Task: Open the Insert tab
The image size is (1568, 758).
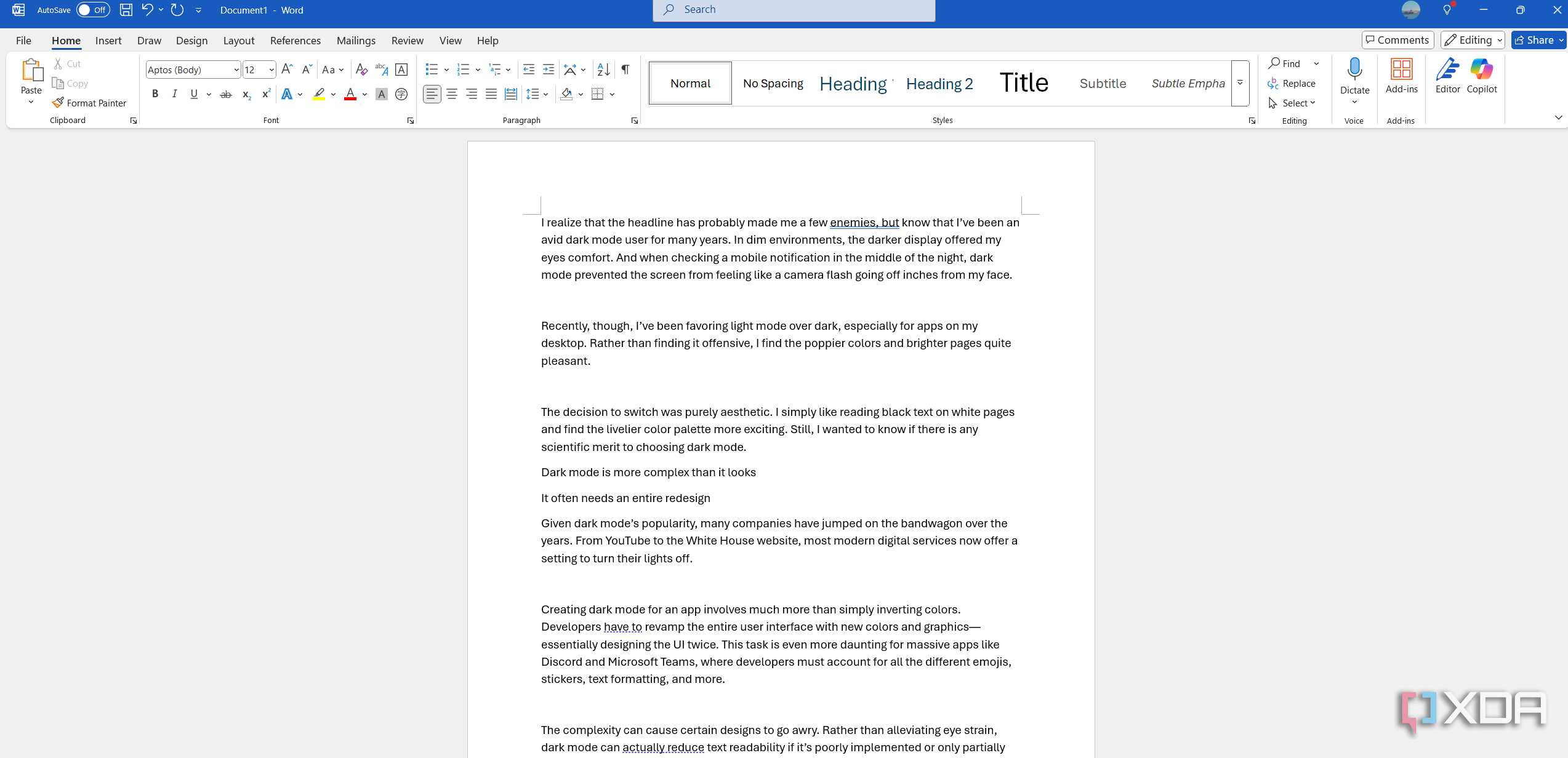Action: tap(108, 41)
